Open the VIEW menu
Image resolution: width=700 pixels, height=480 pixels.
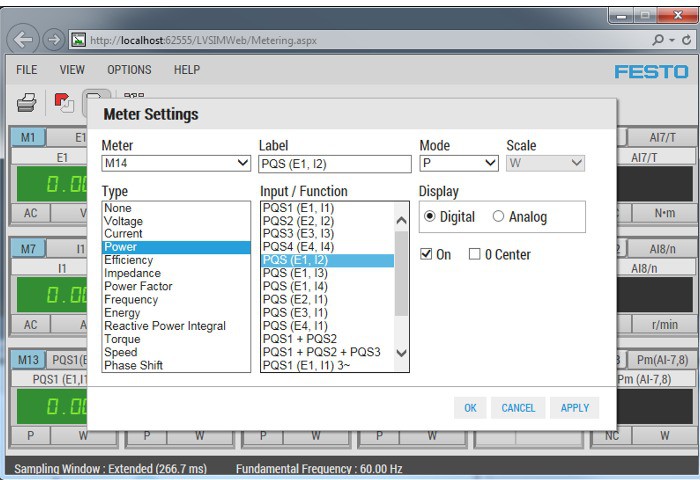point(72,70)
